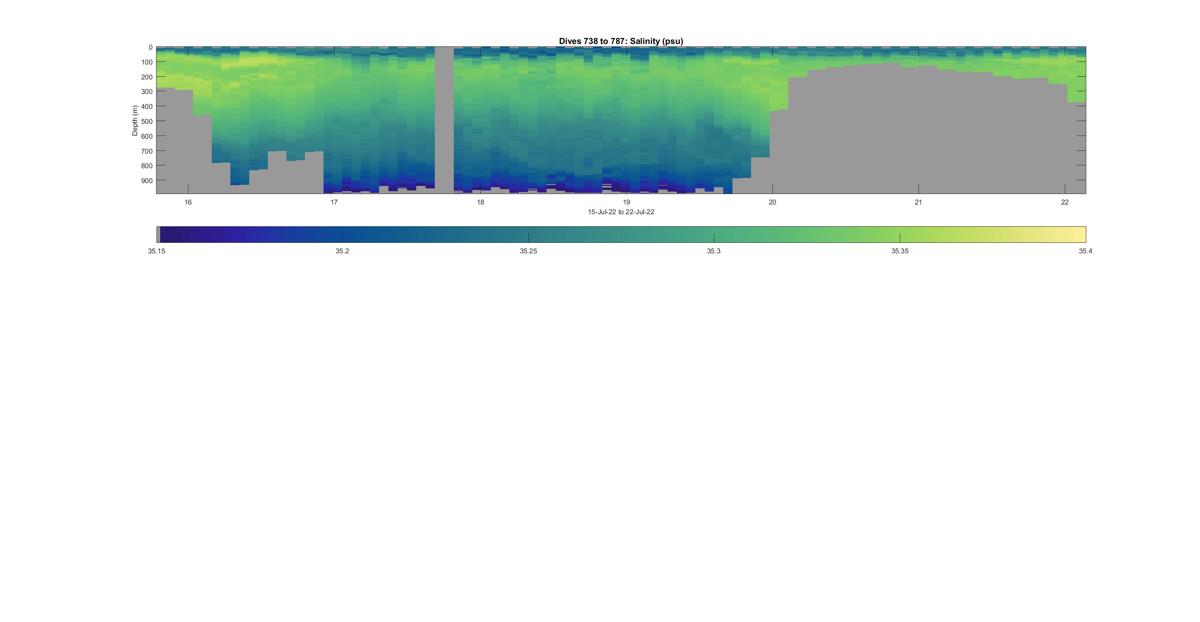Click x-axis tick label '19'
This screenshot has width=1200, height=622.
(626, 202)
